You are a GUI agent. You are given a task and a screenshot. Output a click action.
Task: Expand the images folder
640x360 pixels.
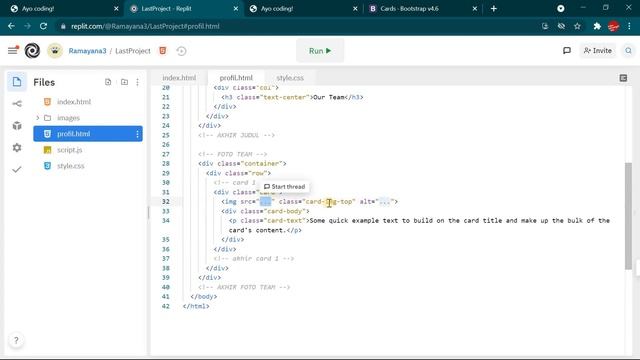38,118
